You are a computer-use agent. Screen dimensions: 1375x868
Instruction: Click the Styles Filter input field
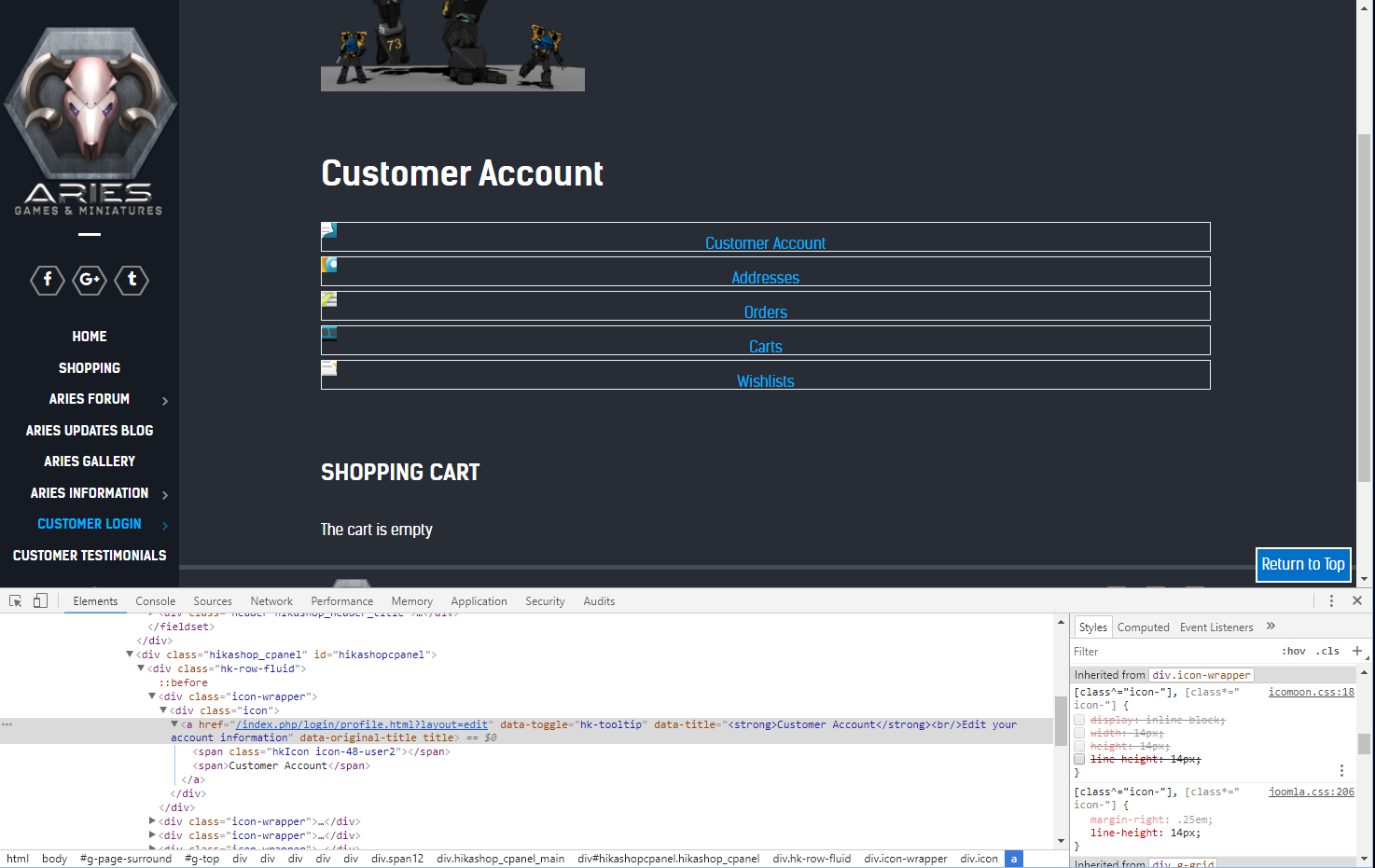coord(1171,652)
